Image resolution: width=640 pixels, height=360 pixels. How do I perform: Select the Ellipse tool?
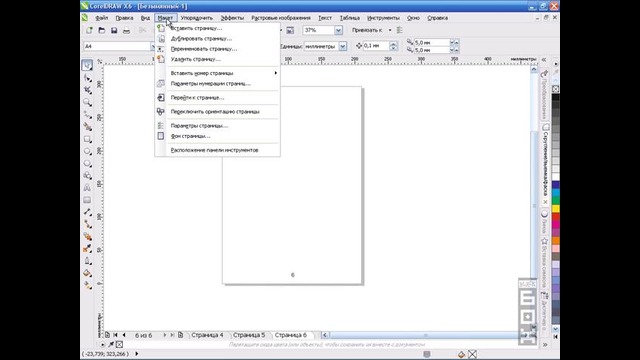[x=87, y=151]
